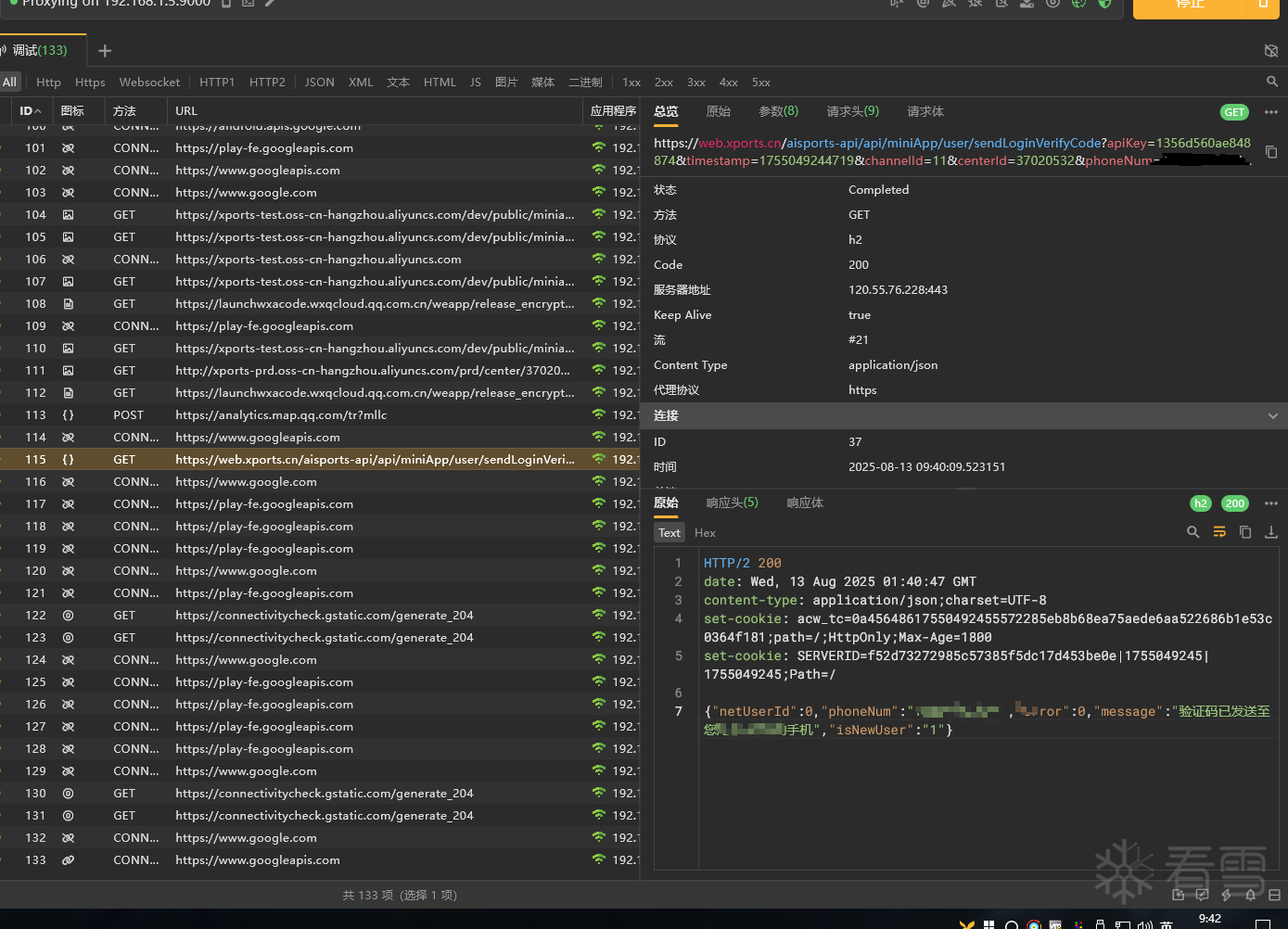This screenshot has width=1288, height=929.
Task: Search within the response raw text
Action: [1193, 532]
